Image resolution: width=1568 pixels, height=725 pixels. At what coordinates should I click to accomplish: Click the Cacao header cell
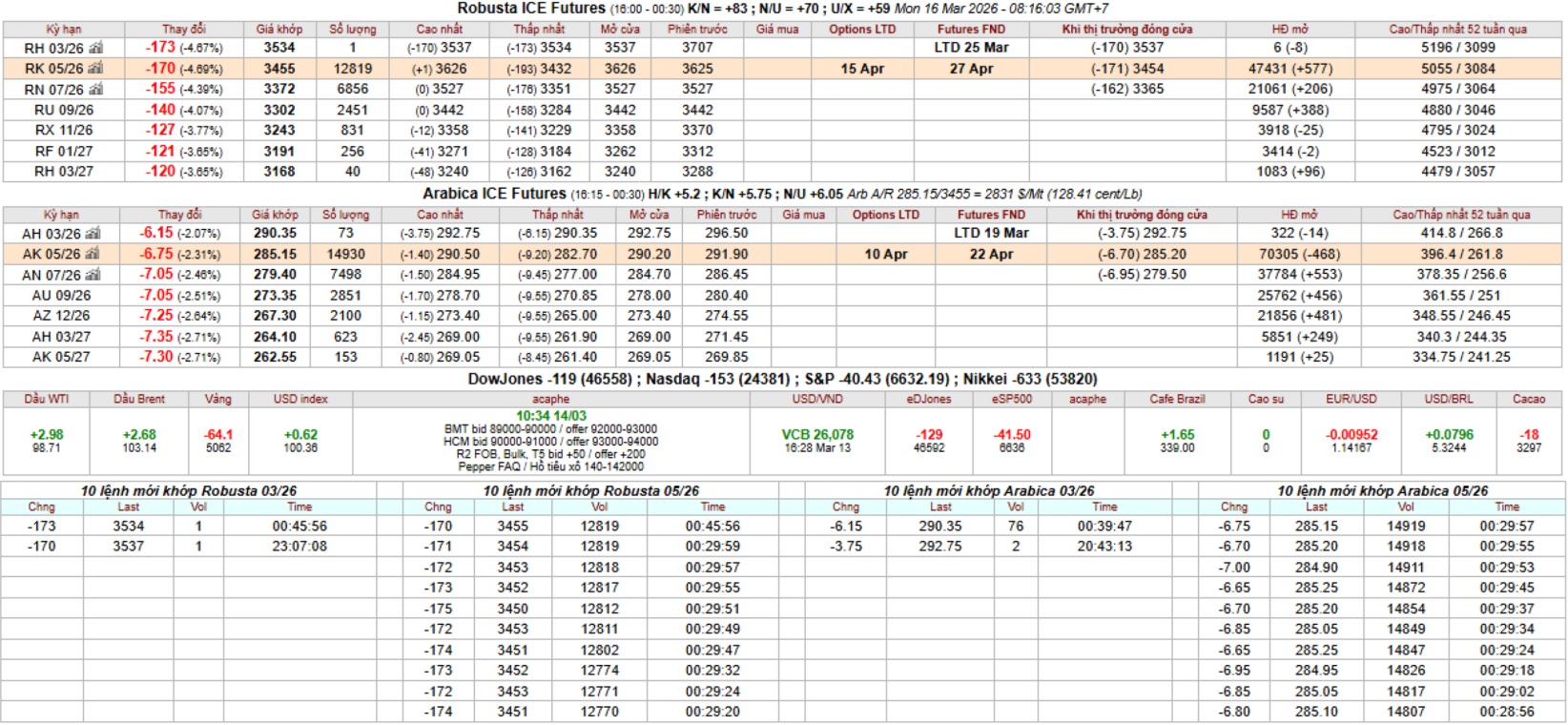(1528, 399)
